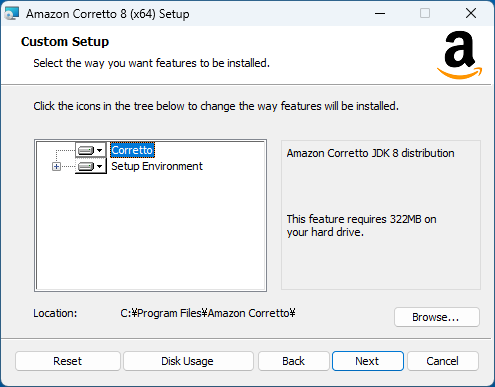Viewport: 495px width, 387px height.
Task: Click the Reset button
Action: coord(68,361)
